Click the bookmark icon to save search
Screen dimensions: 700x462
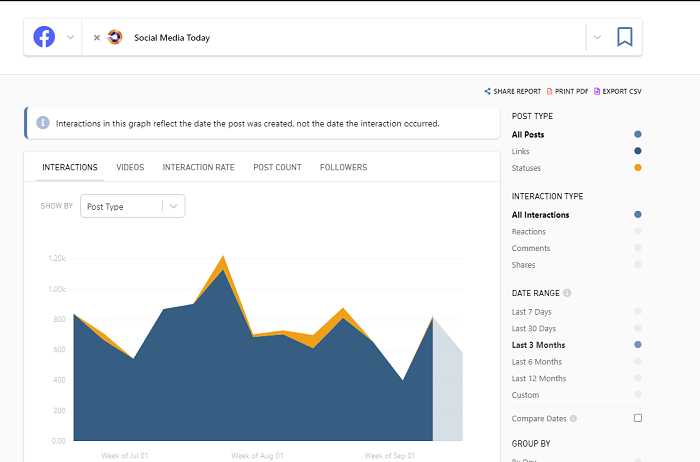(625, 37)
